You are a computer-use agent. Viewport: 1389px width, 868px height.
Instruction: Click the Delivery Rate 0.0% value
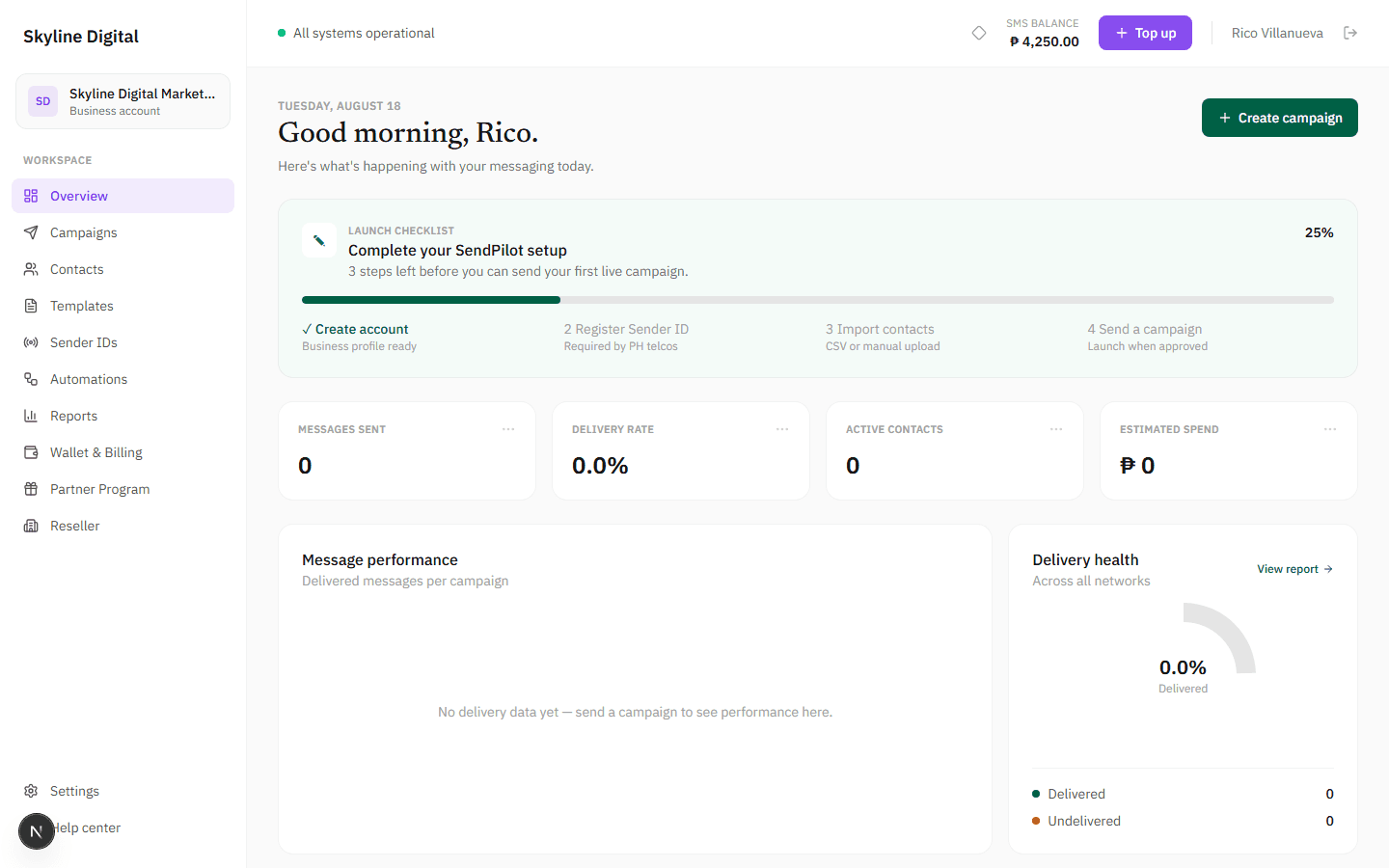[x=600, y=466]
